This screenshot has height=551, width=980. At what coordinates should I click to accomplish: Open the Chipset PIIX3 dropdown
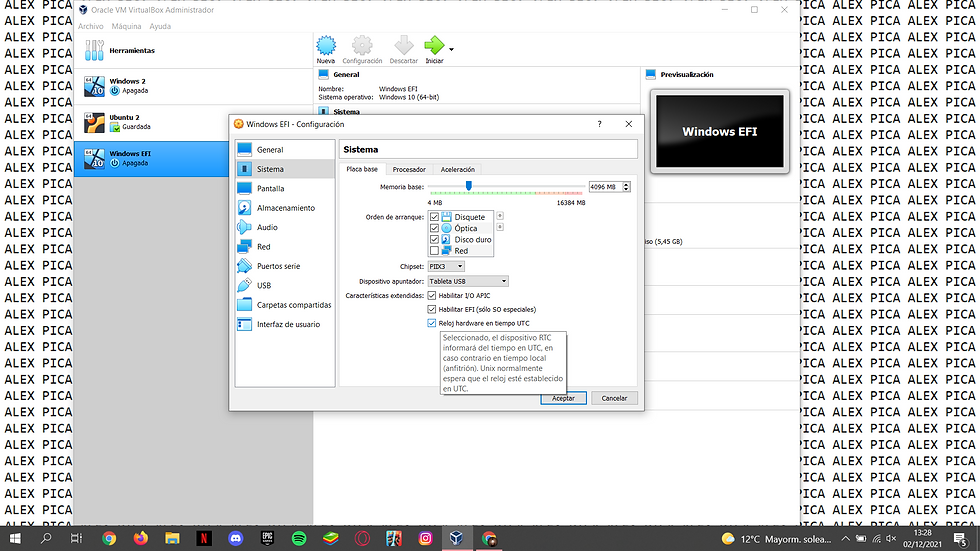[x=446, y=267]
